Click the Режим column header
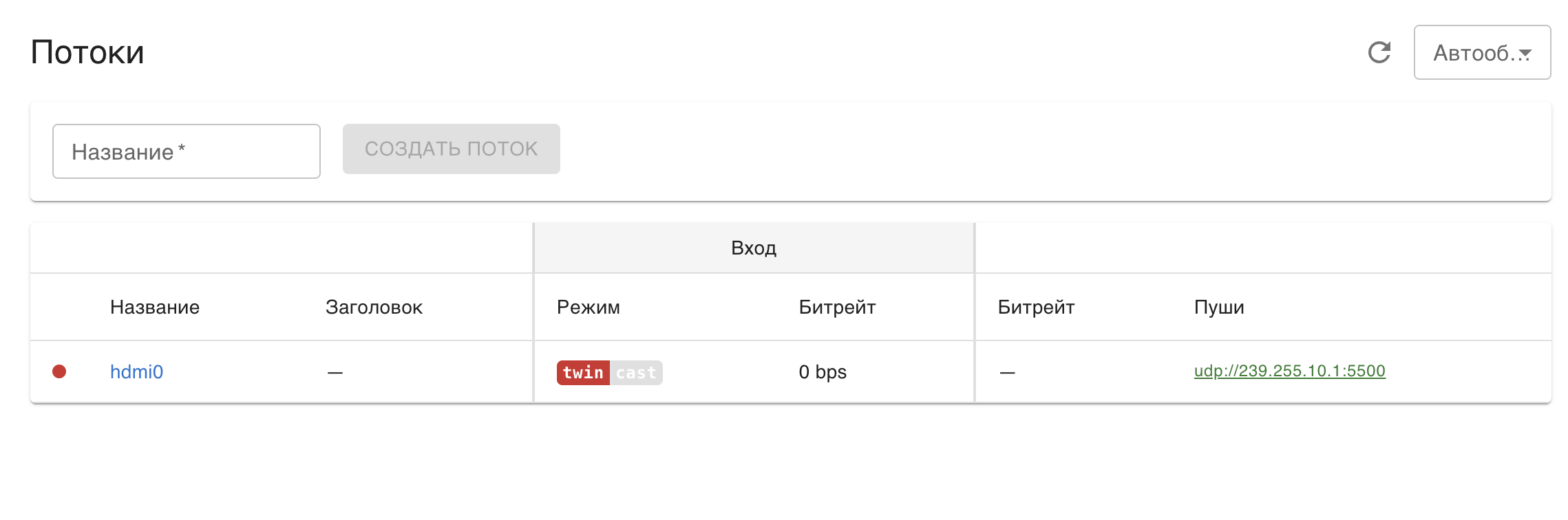 tap(587, 307)
